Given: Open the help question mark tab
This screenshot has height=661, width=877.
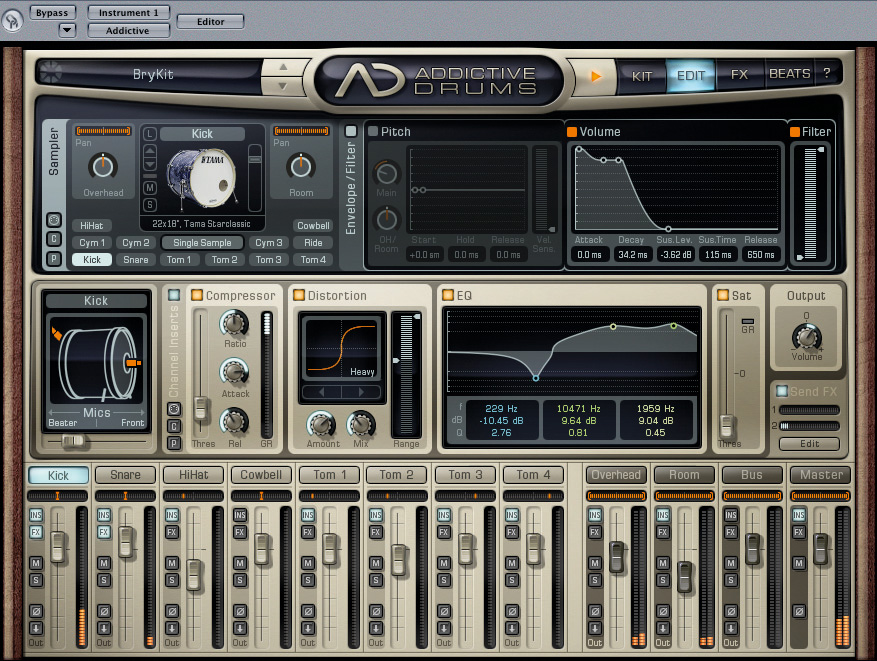Looking at the screenshot, I should click(x=827, y=73).
